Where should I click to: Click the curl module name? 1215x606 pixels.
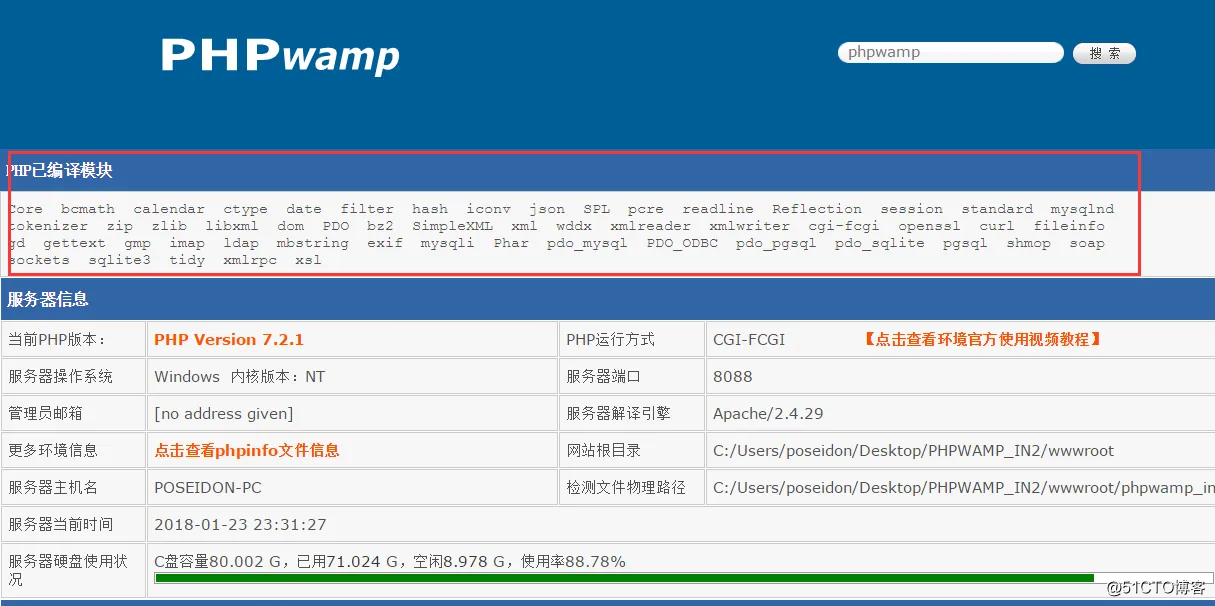tap(997, 226)
